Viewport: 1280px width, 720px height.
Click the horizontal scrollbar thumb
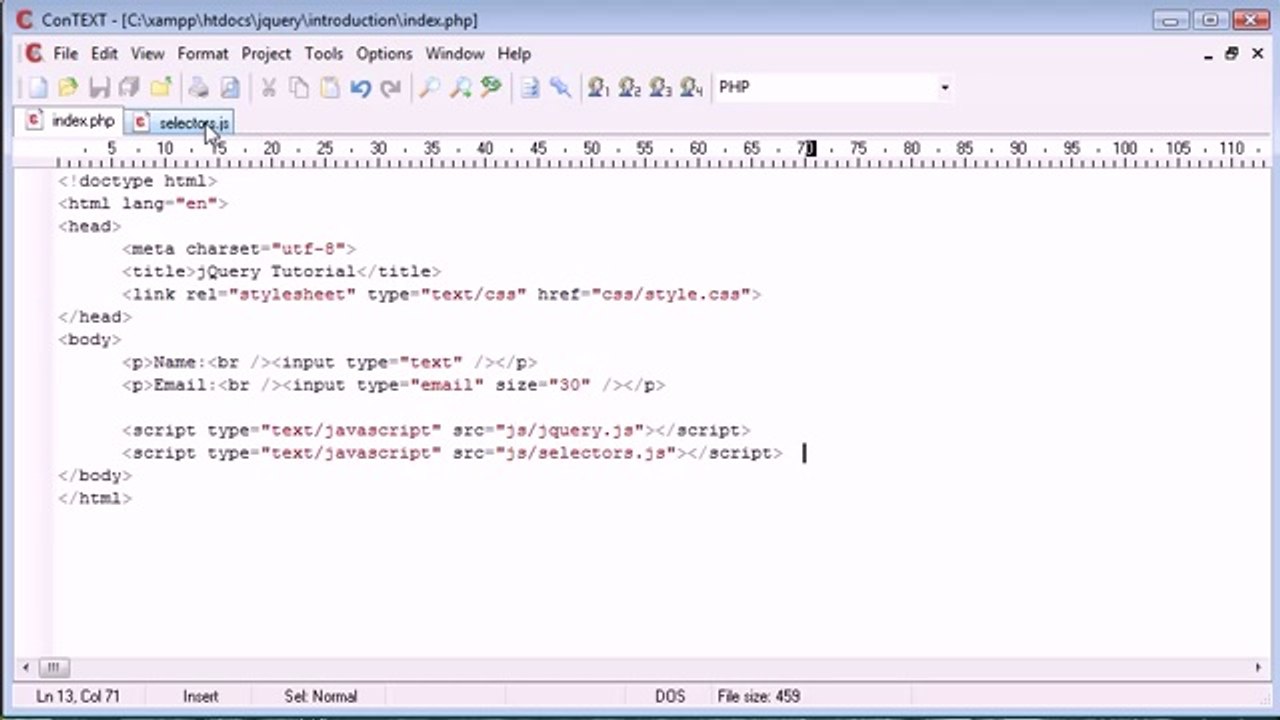coord(54,667)
